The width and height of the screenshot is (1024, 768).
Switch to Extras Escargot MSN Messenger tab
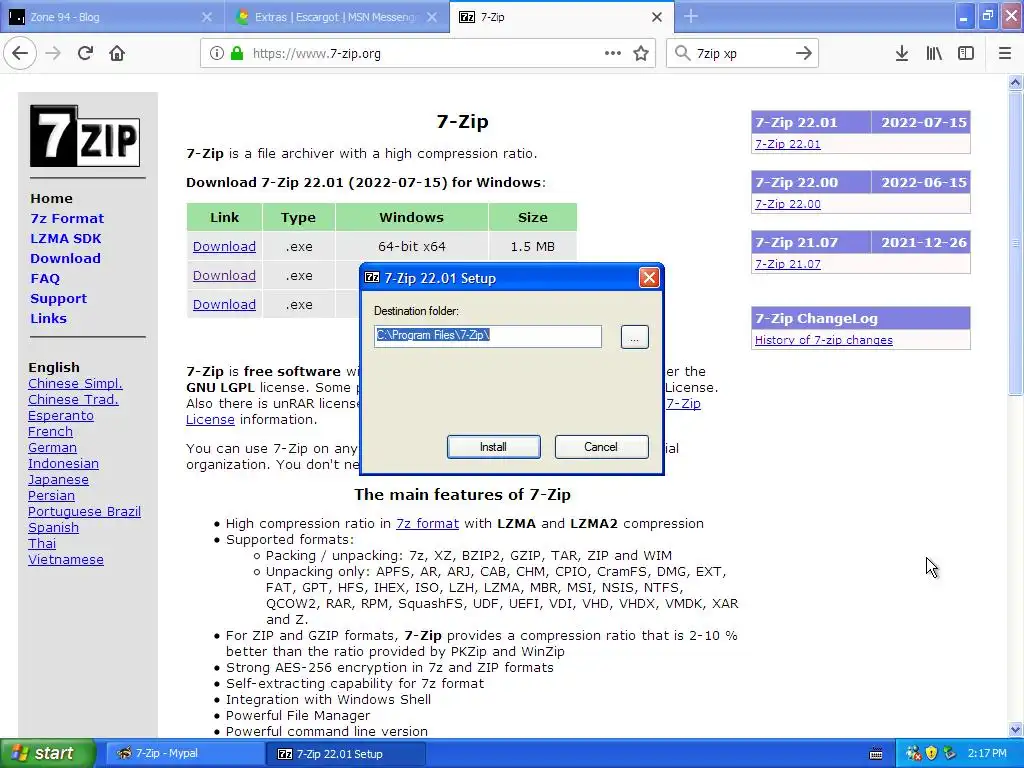[x=337, y=17]
